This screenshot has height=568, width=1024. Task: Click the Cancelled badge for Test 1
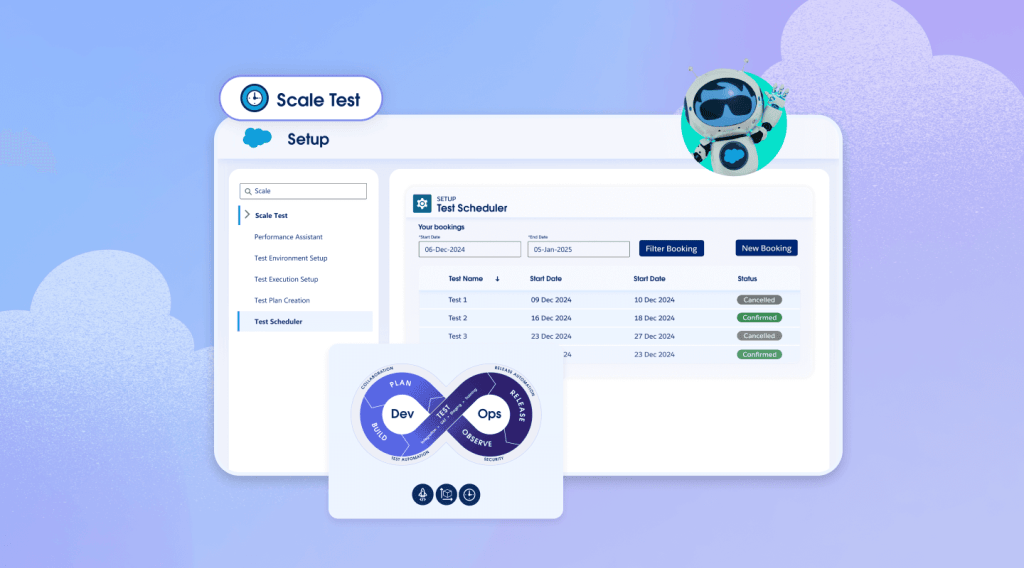point(760,300)
